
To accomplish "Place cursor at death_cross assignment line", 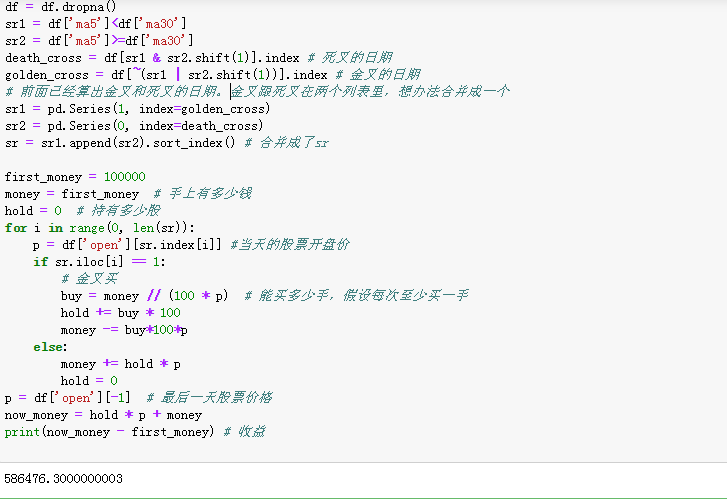I will [x=199, y=58].
